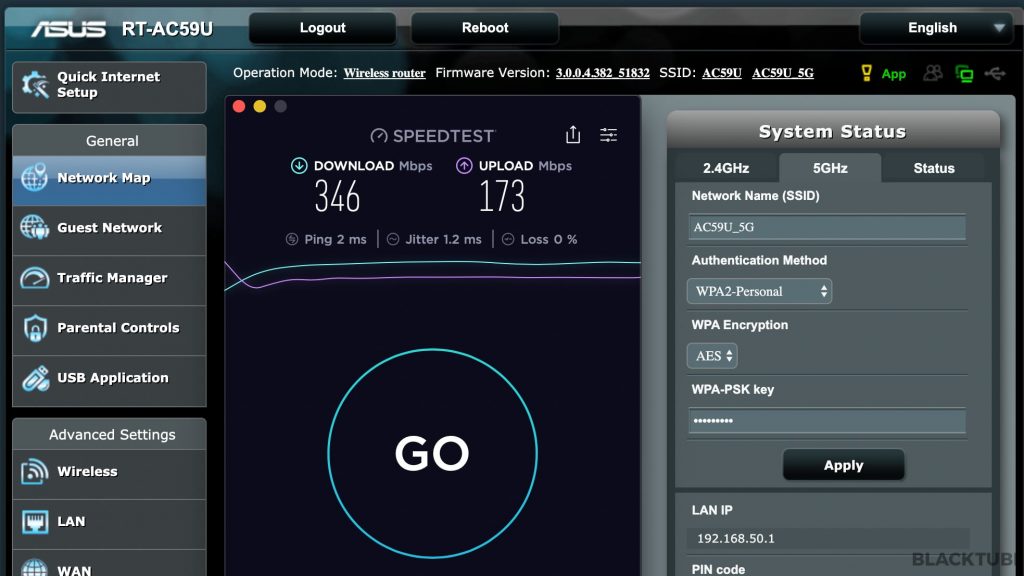This screenshot has width=1024, height=576.
Task: Click the Speedtest share results icon
Action: (x=573, y=135)
